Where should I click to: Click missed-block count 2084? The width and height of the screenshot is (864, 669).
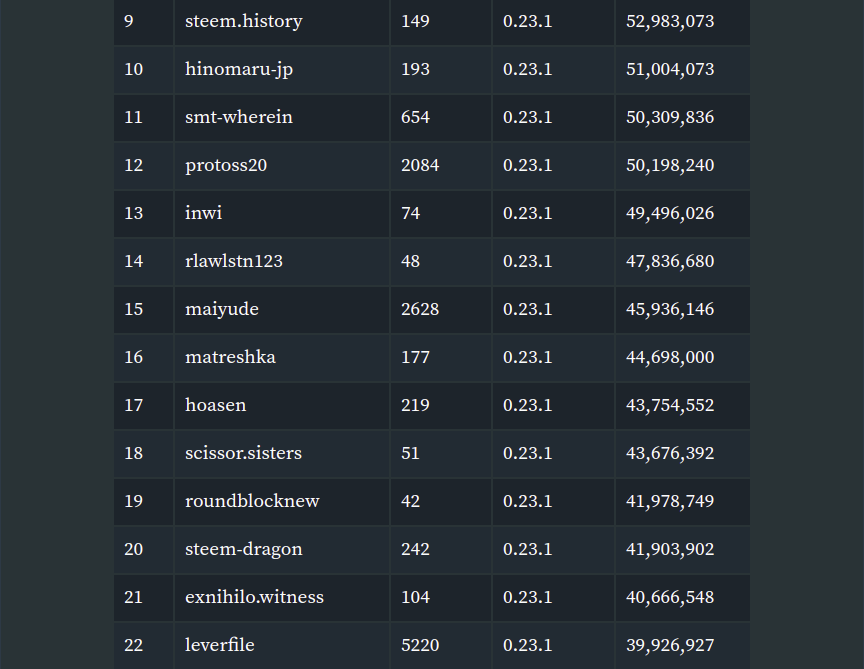[x=420, y=165]
